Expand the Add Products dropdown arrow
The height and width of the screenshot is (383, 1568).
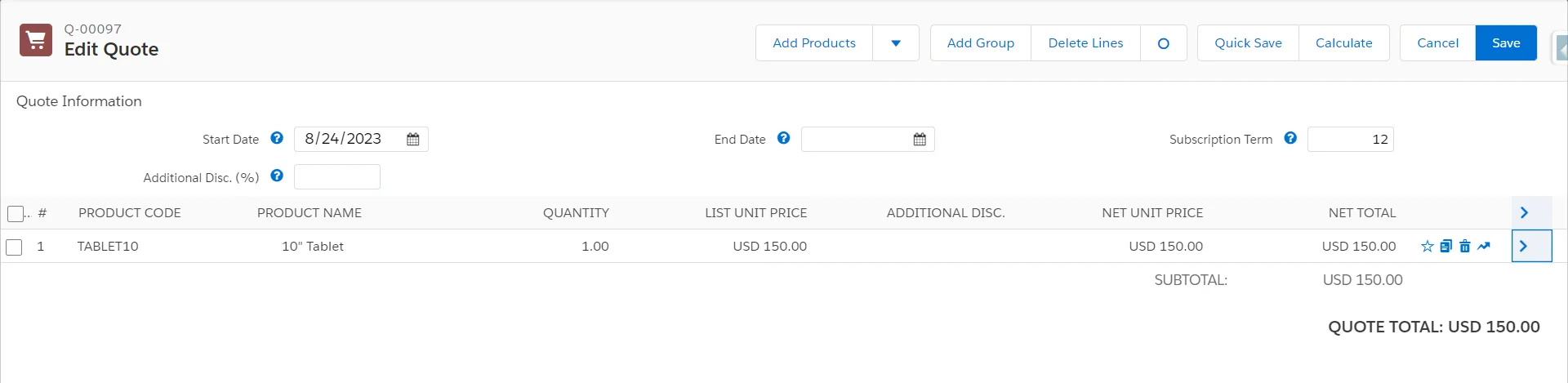click(x=896, y=43)
